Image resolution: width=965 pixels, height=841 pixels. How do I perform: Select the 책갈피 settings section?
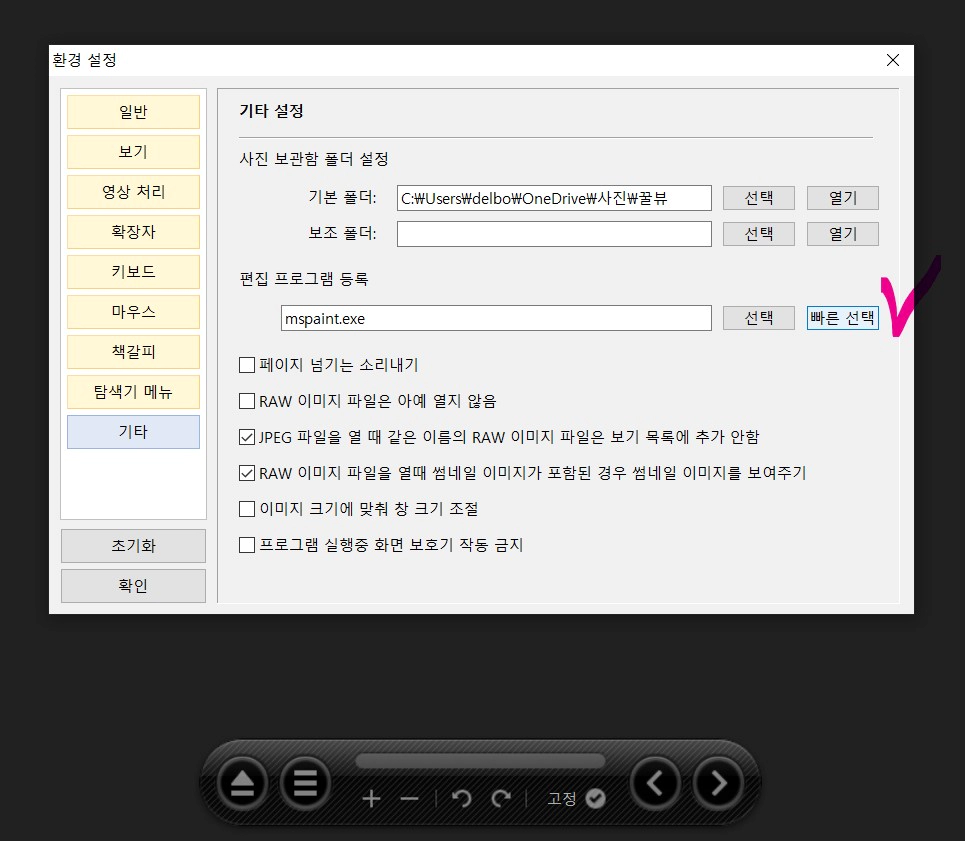[x=133, y=352]
